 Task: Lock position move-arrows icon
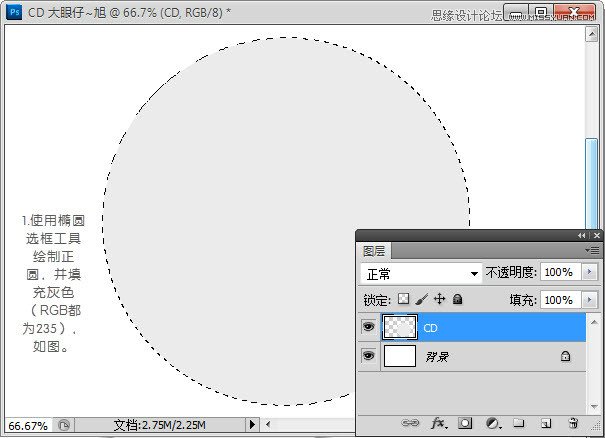[x=439, y=299]
